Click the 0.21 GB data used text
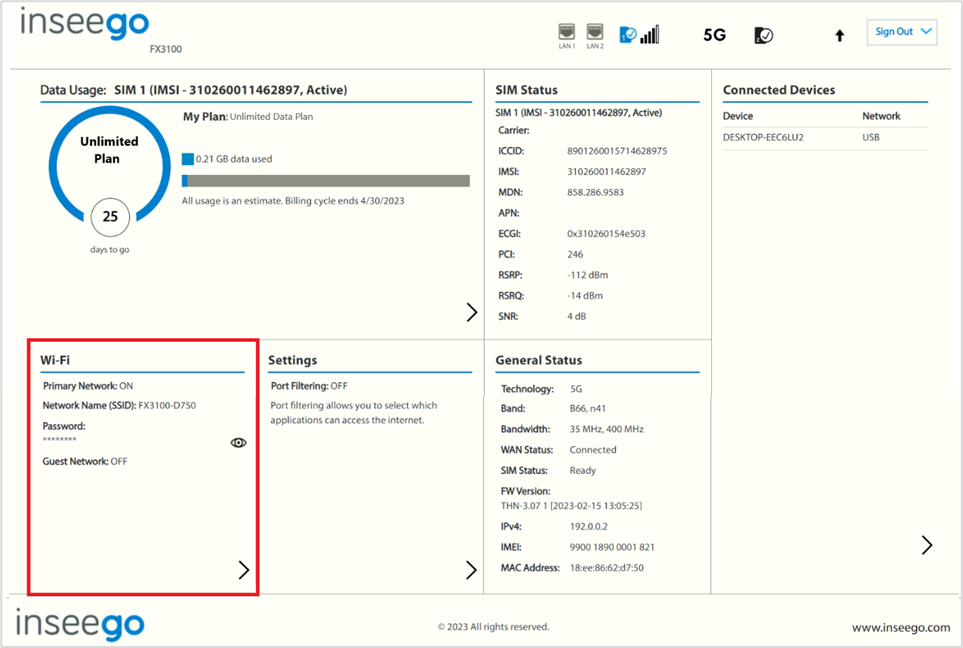 click(234, 159)
